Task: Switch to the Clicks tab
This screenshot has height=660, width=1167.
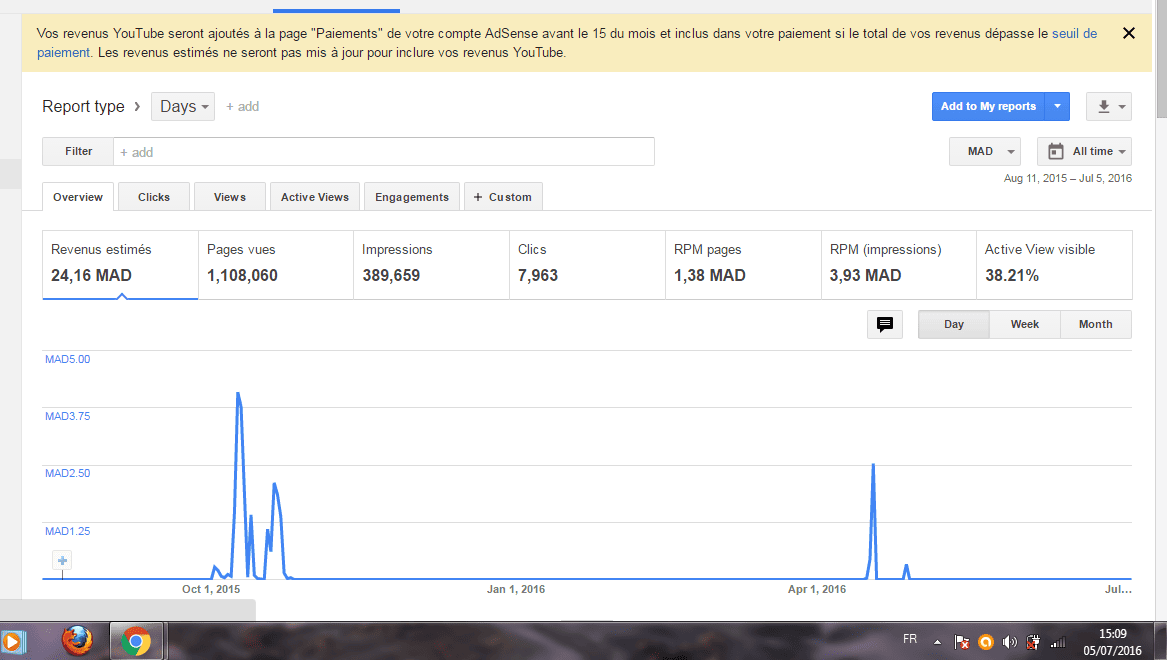Action: click(x=154, y=197)
